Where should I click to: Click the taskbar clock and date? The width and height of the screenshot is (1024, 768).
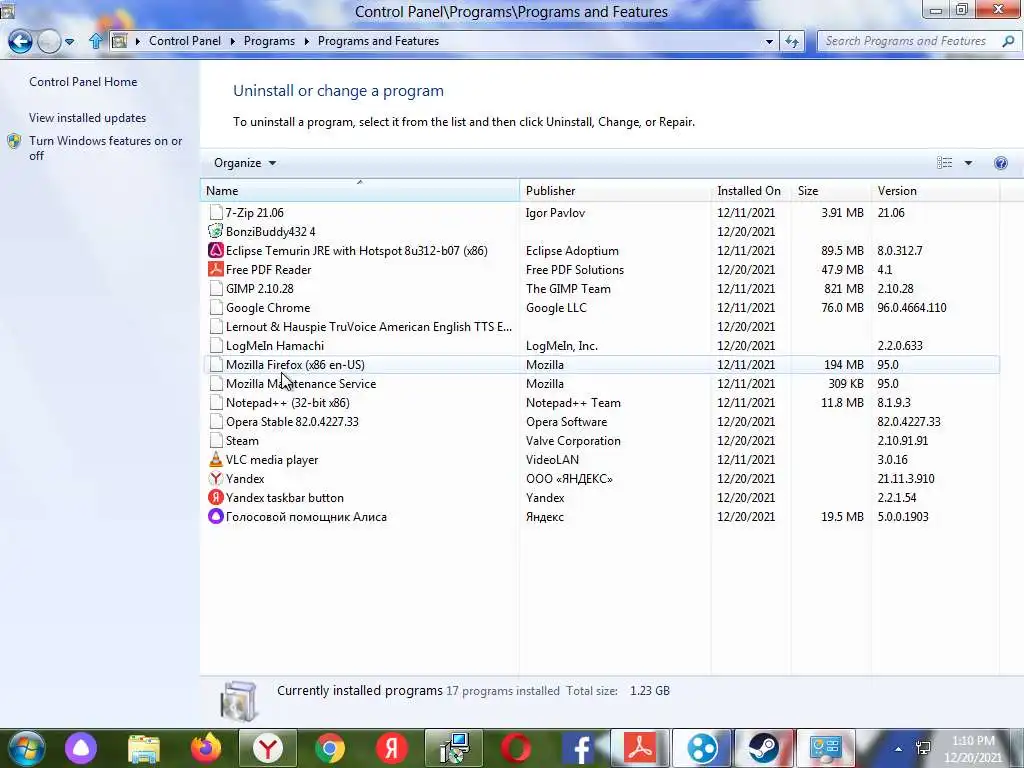[972, 749]
